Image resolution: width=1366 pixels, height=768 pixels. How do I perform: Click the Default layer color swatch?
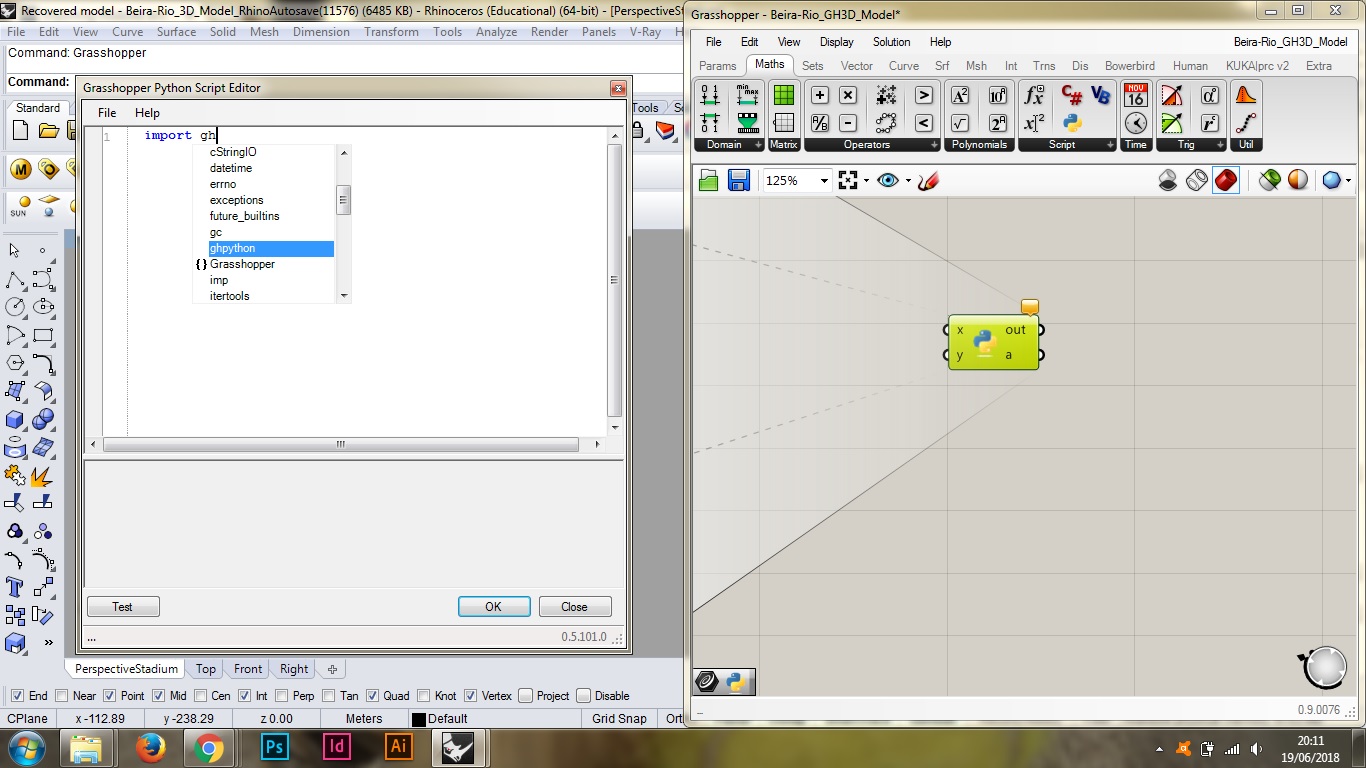(x=419, y=719)
